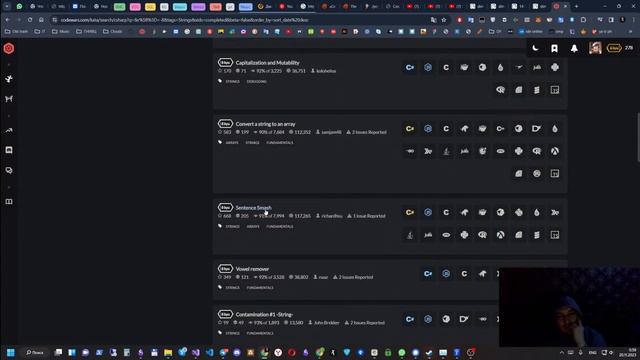Open the Docs book sidebar icon

[x=9, y=202]
